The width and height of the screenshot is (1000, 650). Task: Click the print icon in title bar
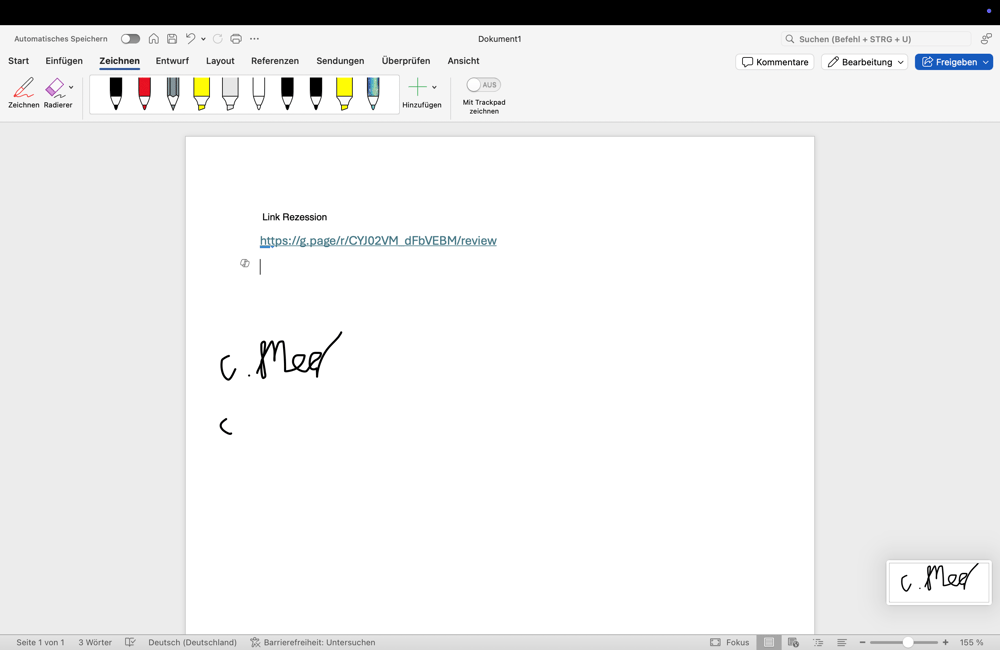click(x=236, y=39)
